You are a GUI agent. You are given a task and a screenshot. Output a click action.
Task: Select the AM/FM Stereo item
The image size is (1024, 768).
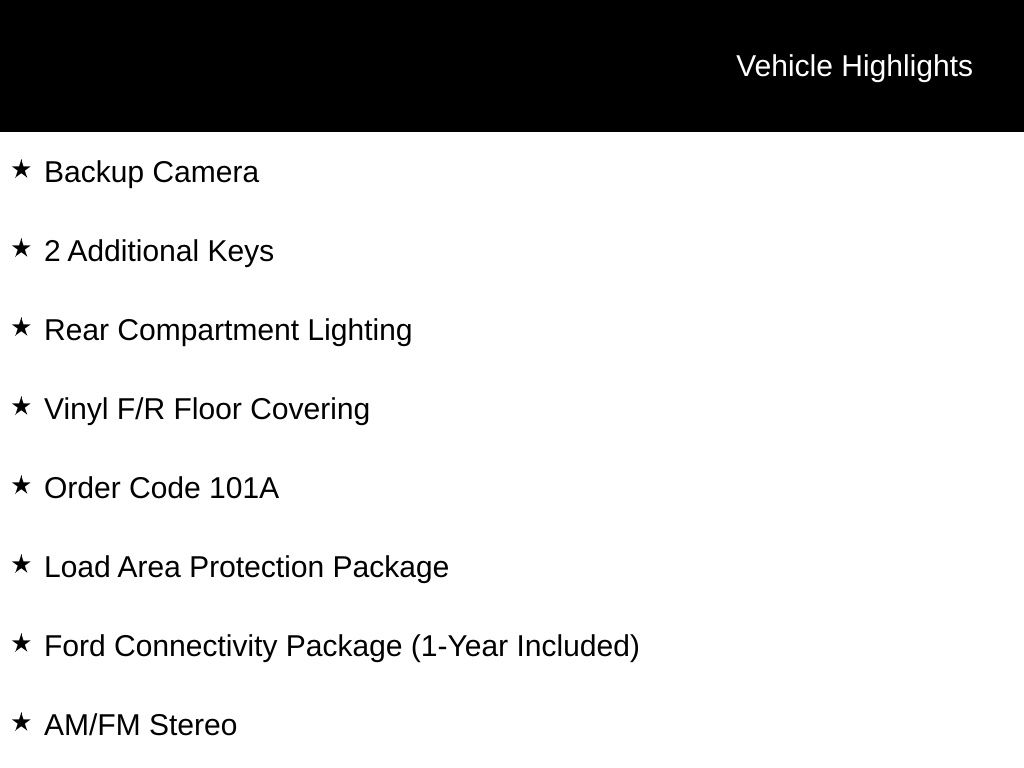click(x=140, y=726)
